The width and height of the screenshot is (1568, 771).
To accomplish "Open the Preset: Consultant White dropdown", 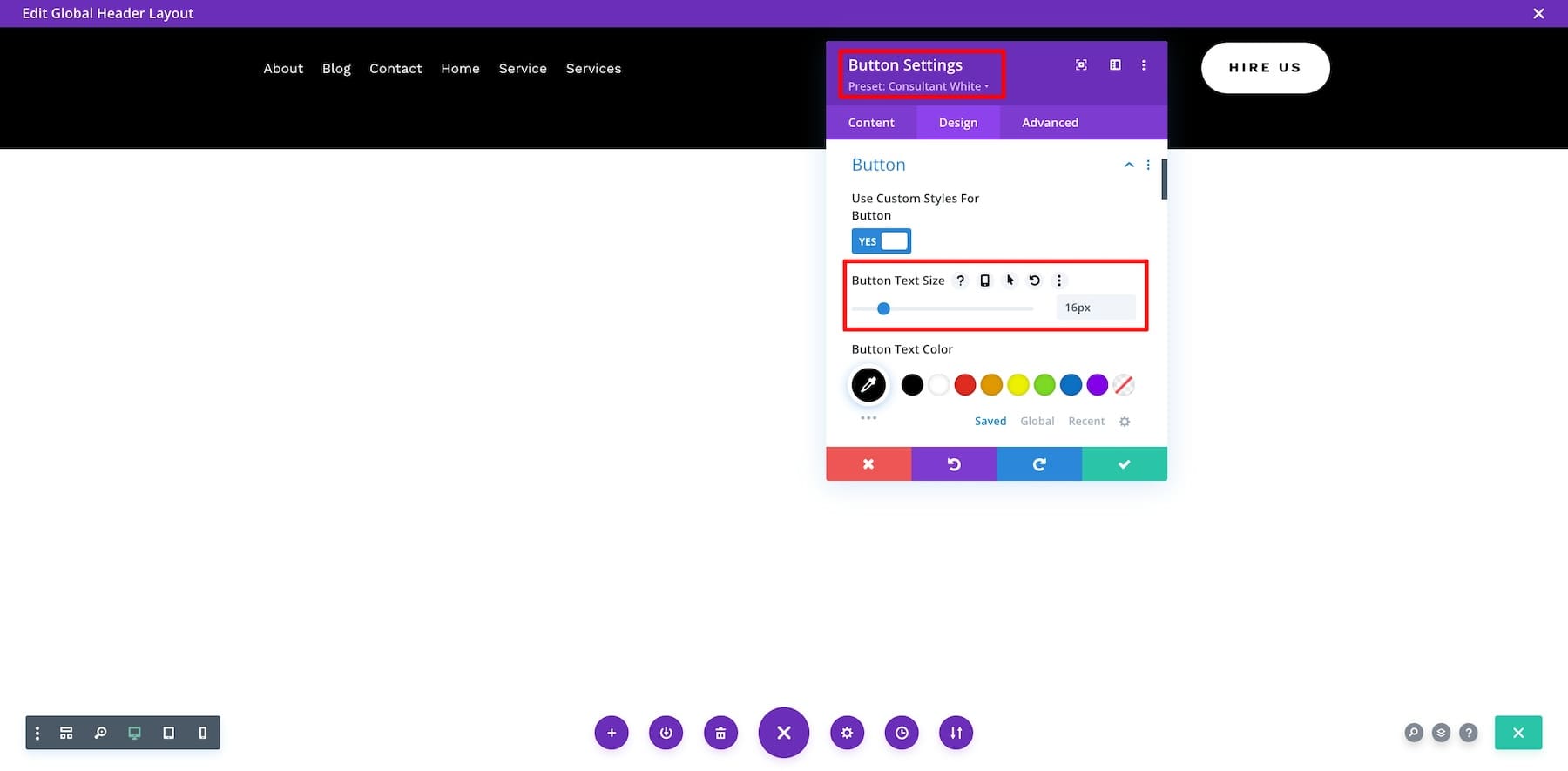I will (918, 86).
